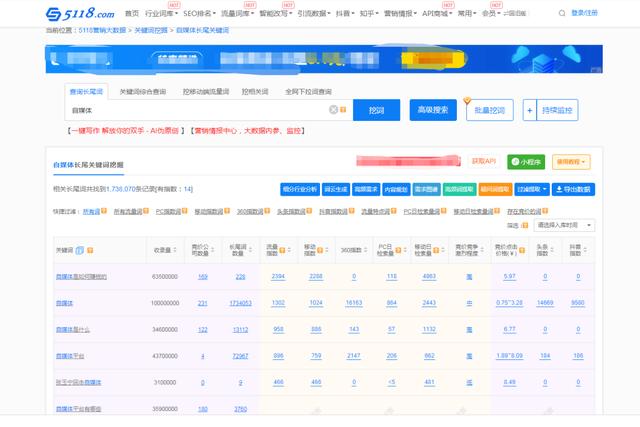
Task: Open the green 小程序 mini-program button
Action: tap(525, 162)
